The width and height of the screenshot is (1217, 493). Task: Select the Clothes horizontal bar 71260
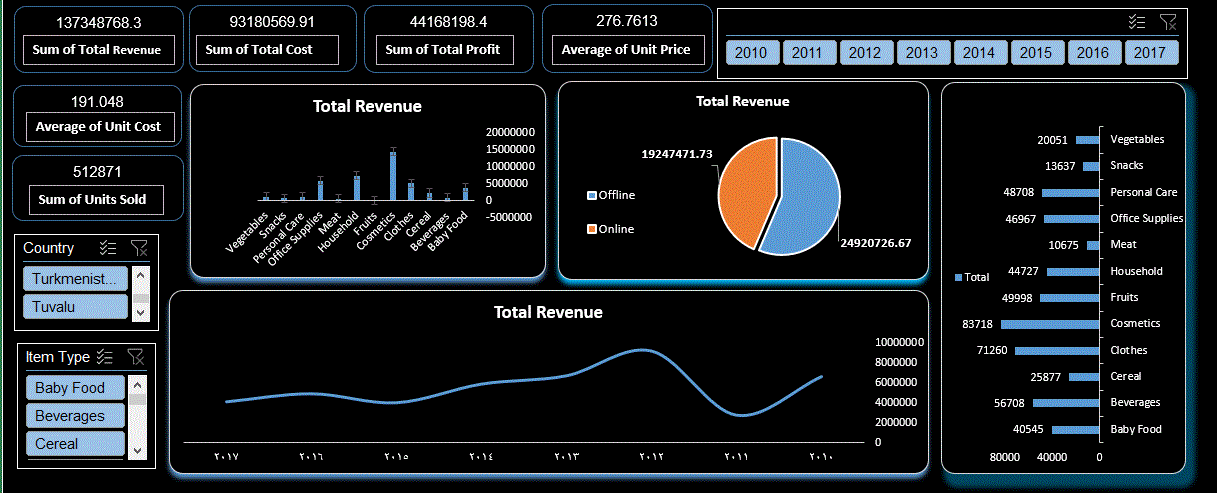pyautogui.click(x=1057, y=350)
